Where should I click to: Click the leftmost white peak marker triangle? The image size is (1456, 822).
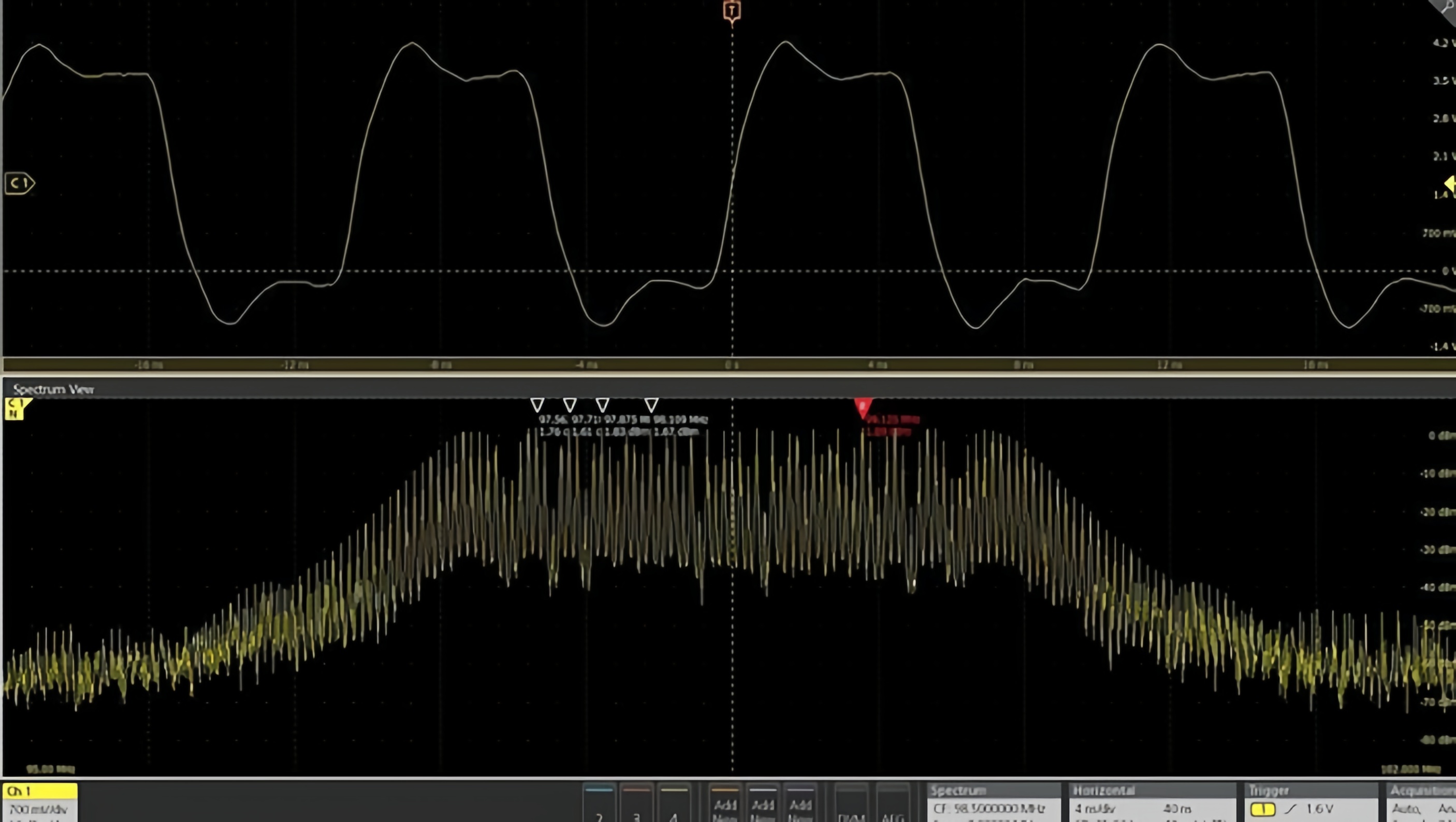537,404
